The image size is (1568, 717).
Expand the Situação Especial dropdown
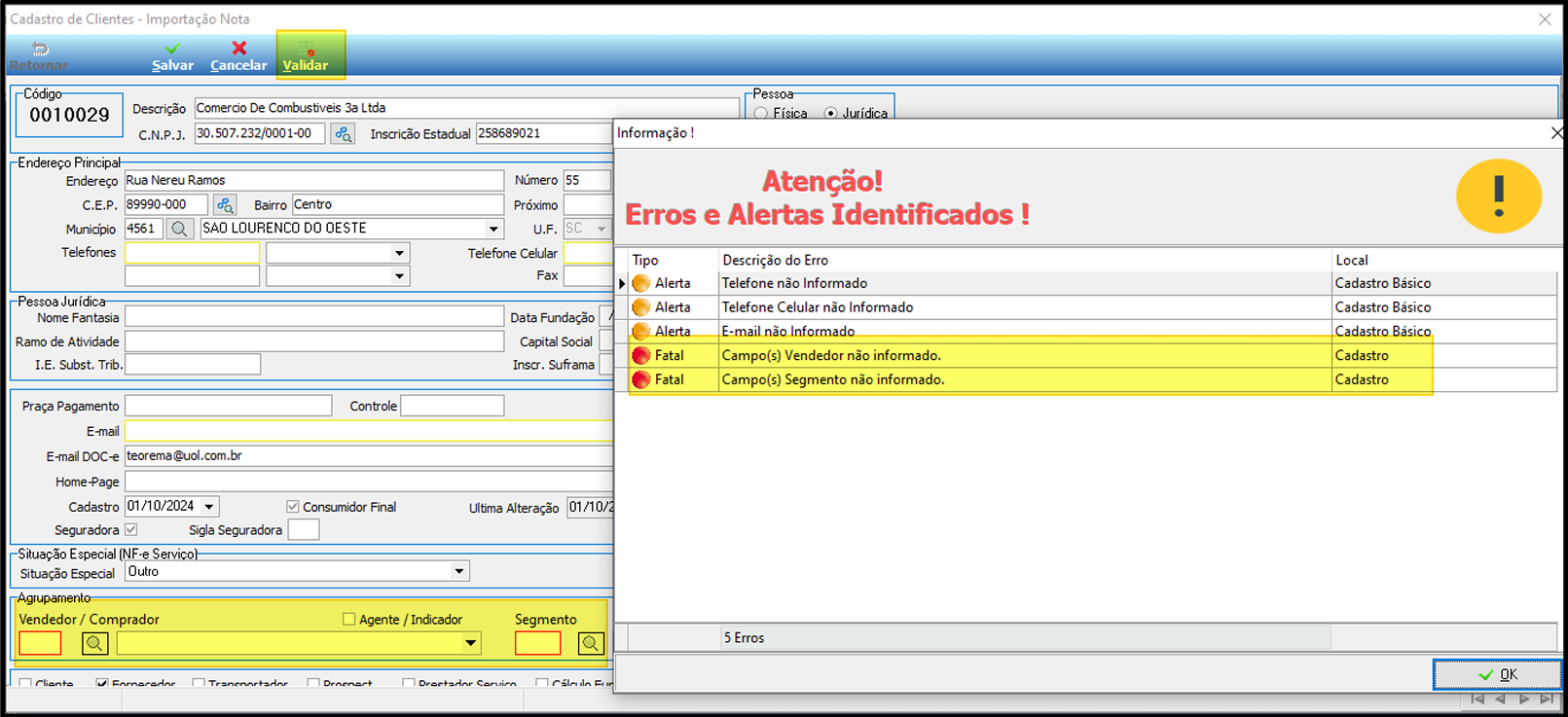(459, 572)
